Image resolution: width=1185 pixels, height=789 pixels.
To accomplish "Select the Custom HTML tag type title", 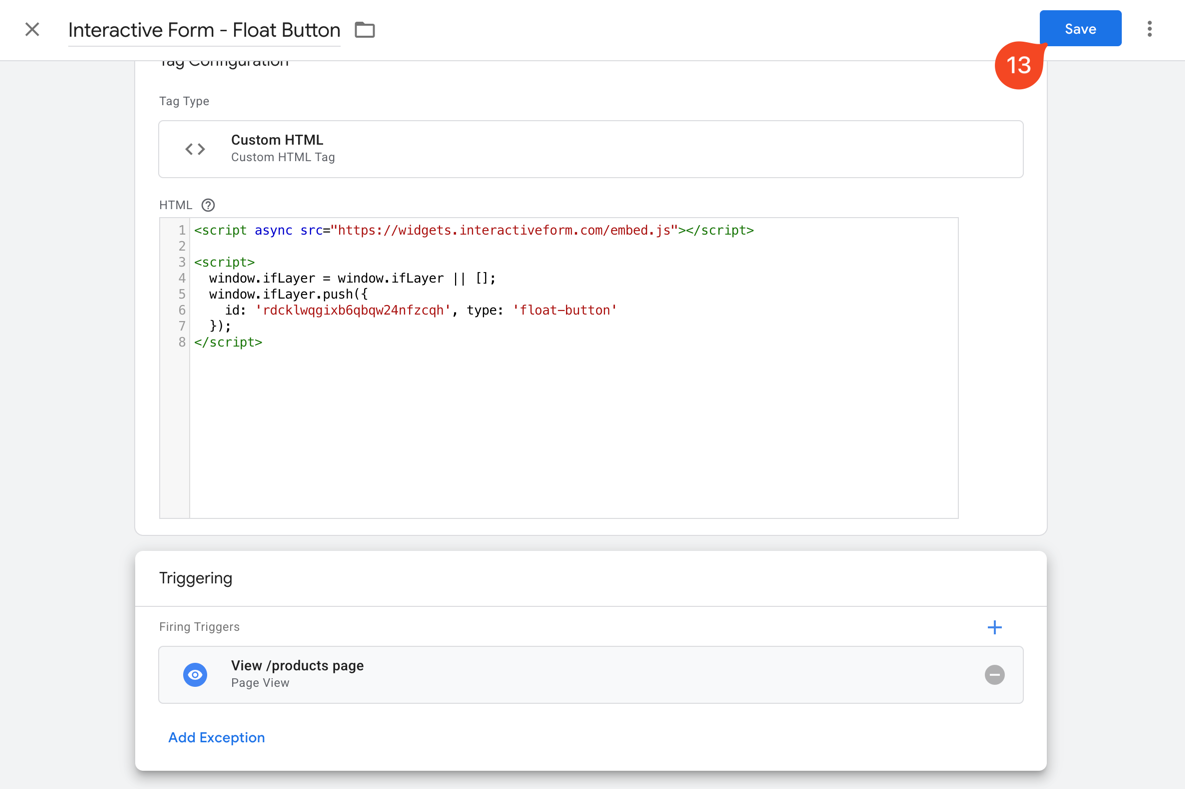I will coord(277,140).
